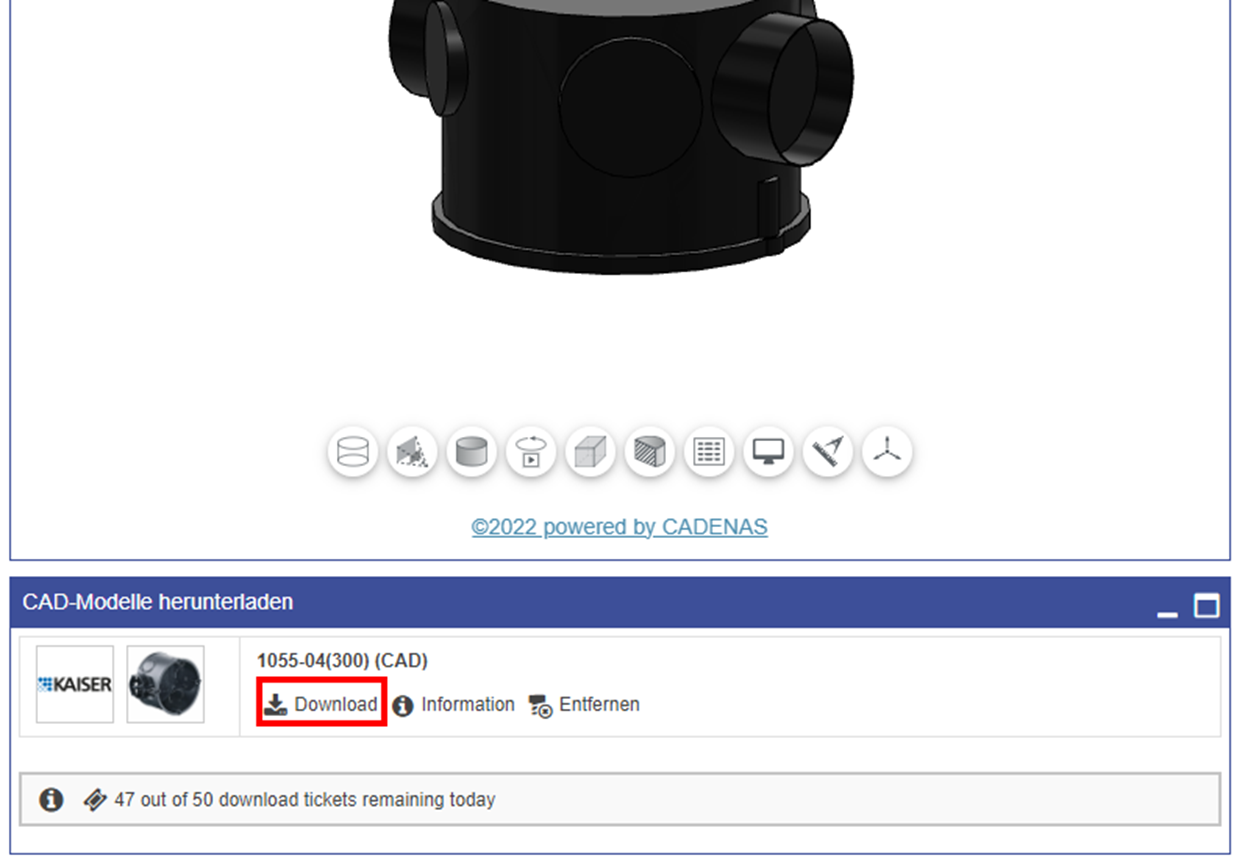Open the cube view orientation icon
1245x864 pixels.
point(590,452)
